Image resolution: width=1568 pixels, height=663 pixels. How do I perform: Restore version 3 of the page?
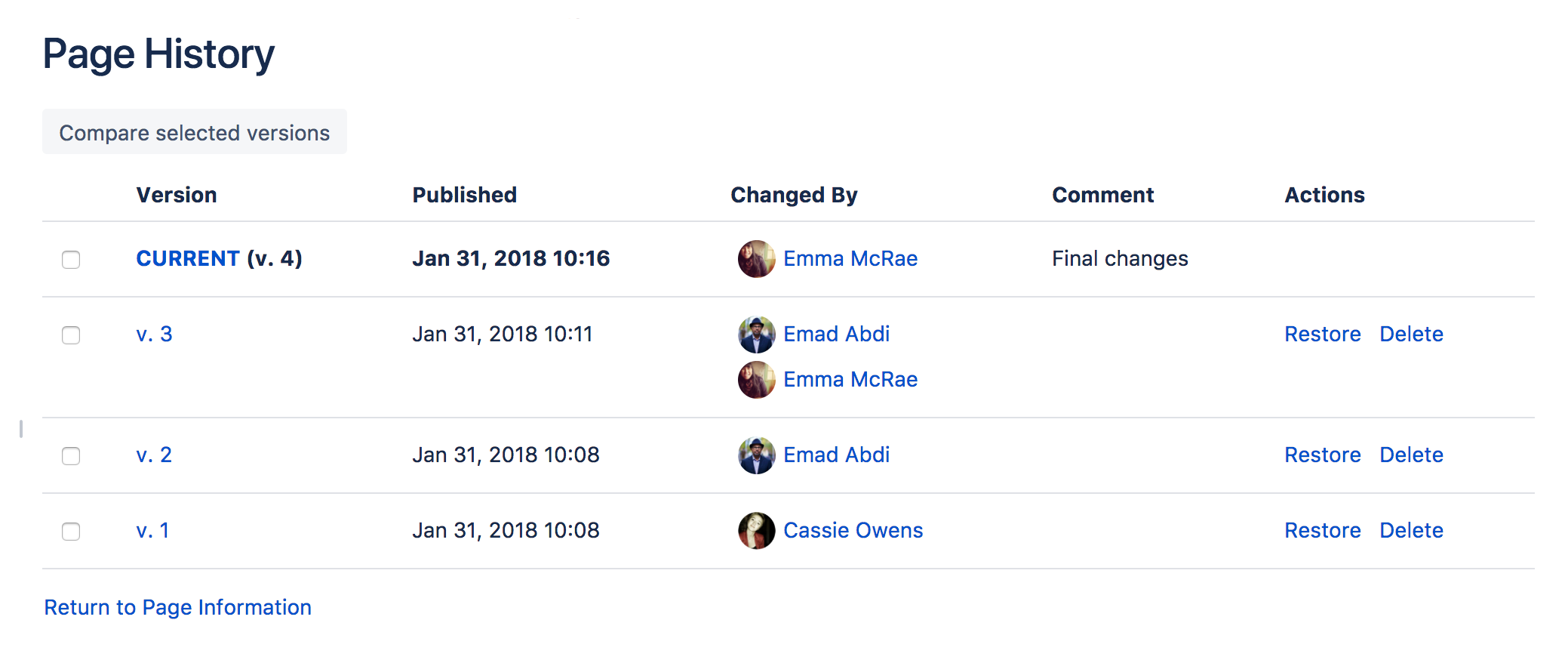point(1323,334)
